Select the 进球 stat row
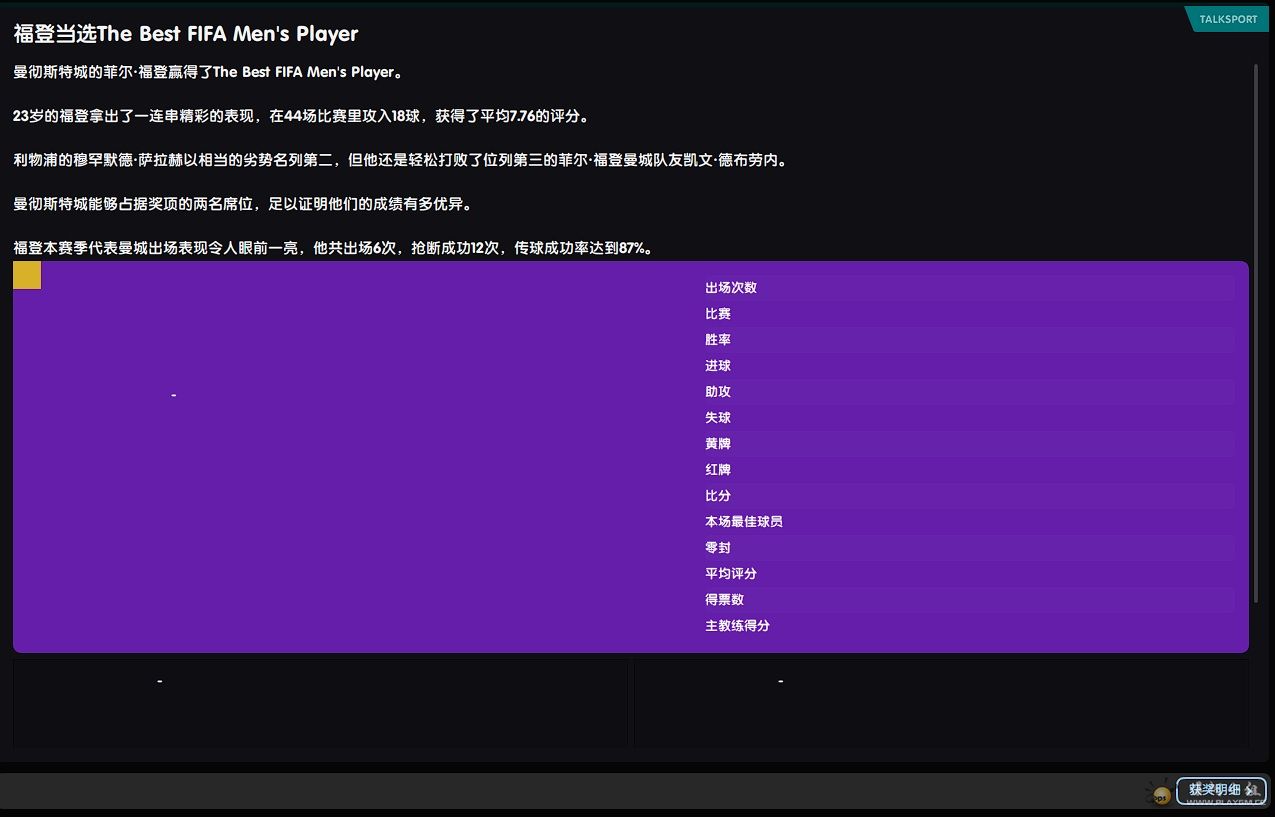This screenshot has width=1275, height=817. [968, 366]
